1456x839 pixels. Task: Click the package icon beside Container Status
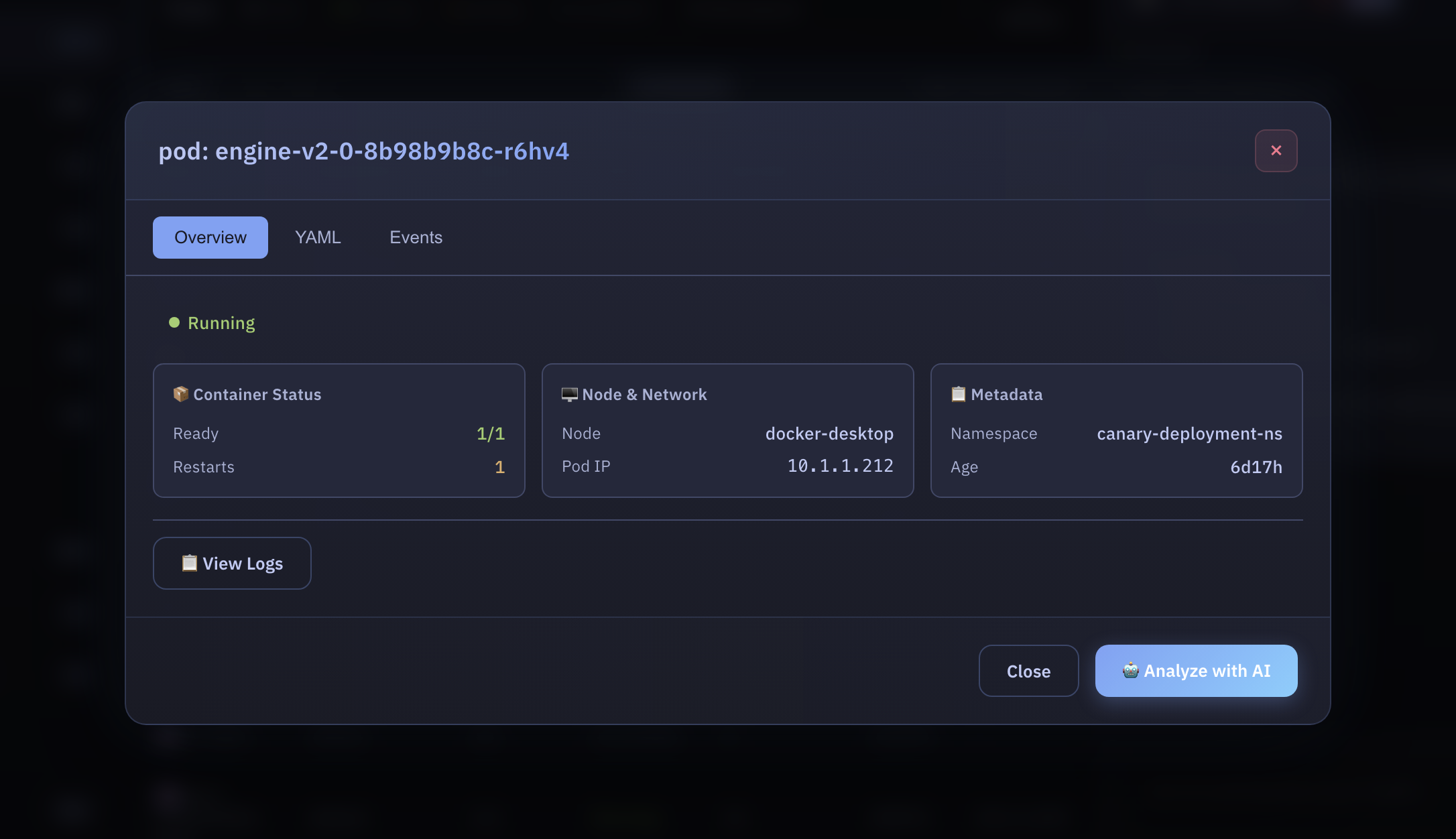(180, 394)
